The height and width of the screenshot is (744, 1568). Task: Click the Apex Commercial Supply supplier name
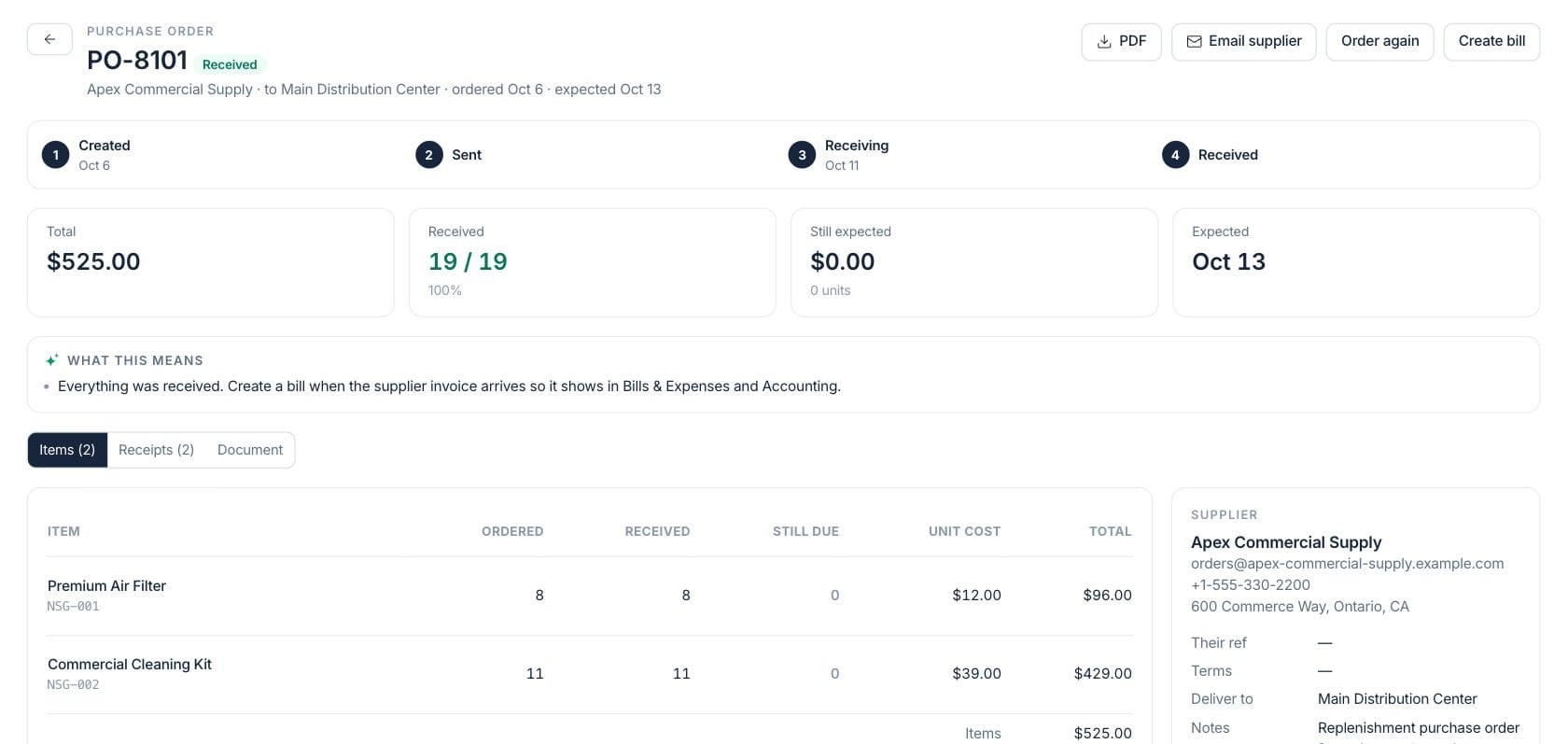coord(1286,542)
